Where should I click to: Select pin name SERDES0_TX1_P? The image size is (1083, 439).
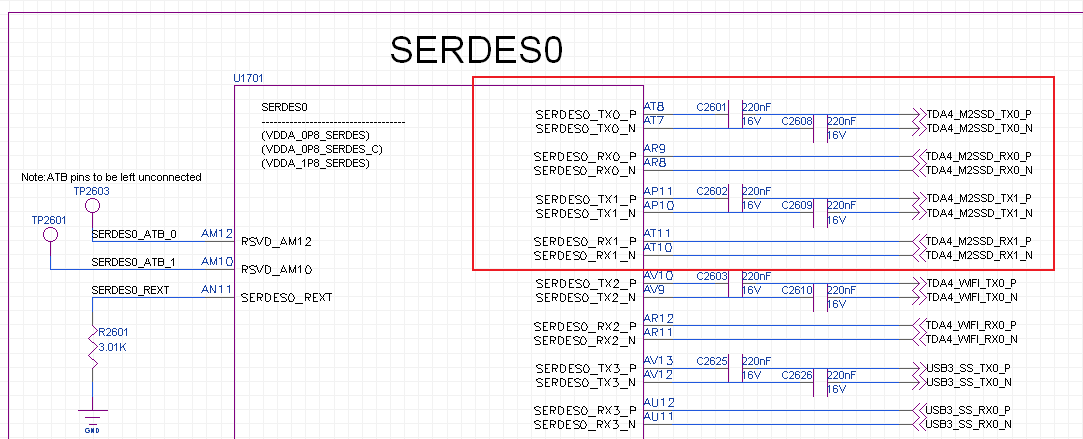(x=586, y=199)
